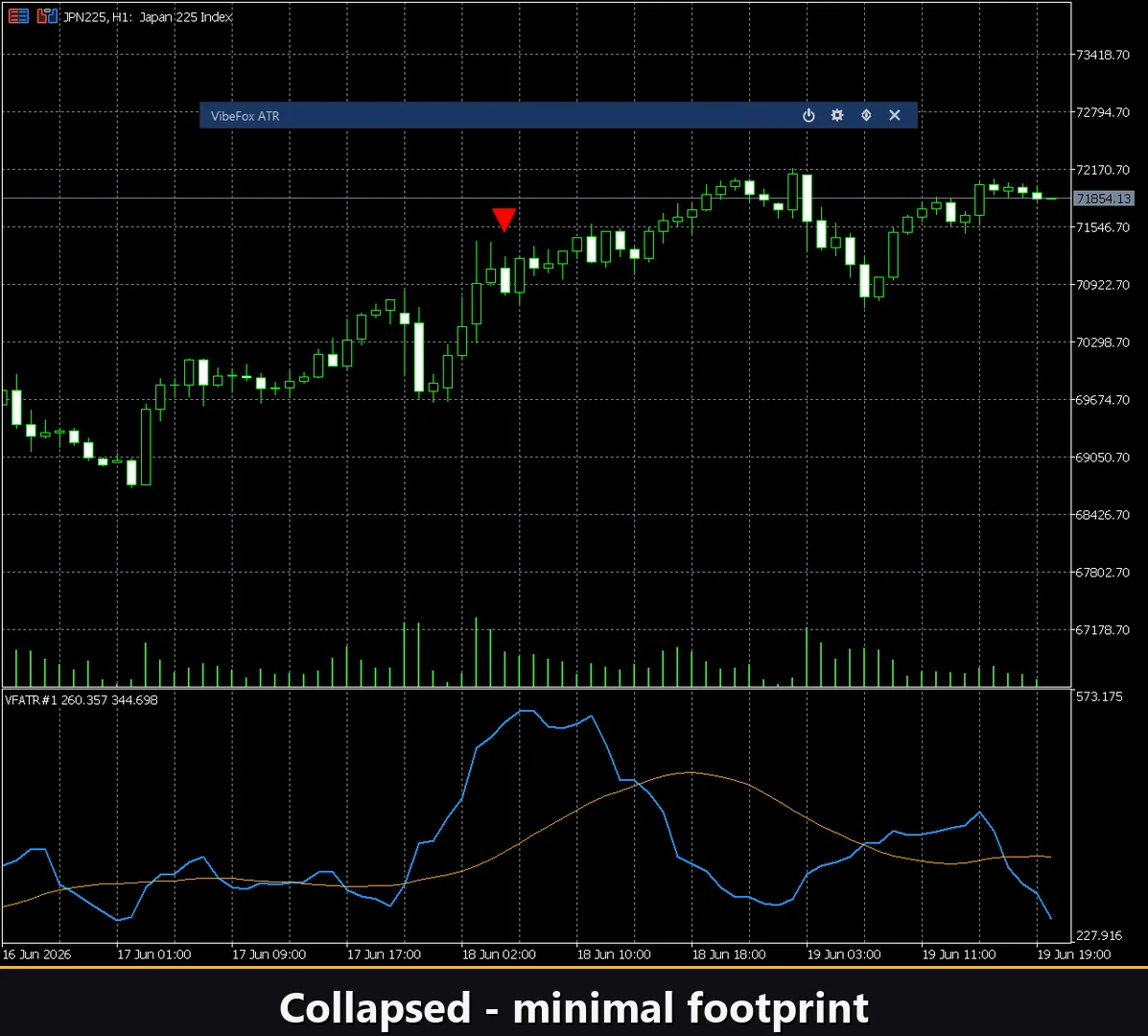This screenshot has height=1036, width=1148.
Task: Click the VibeFox ATR panel title
Action: pos(246,116)
